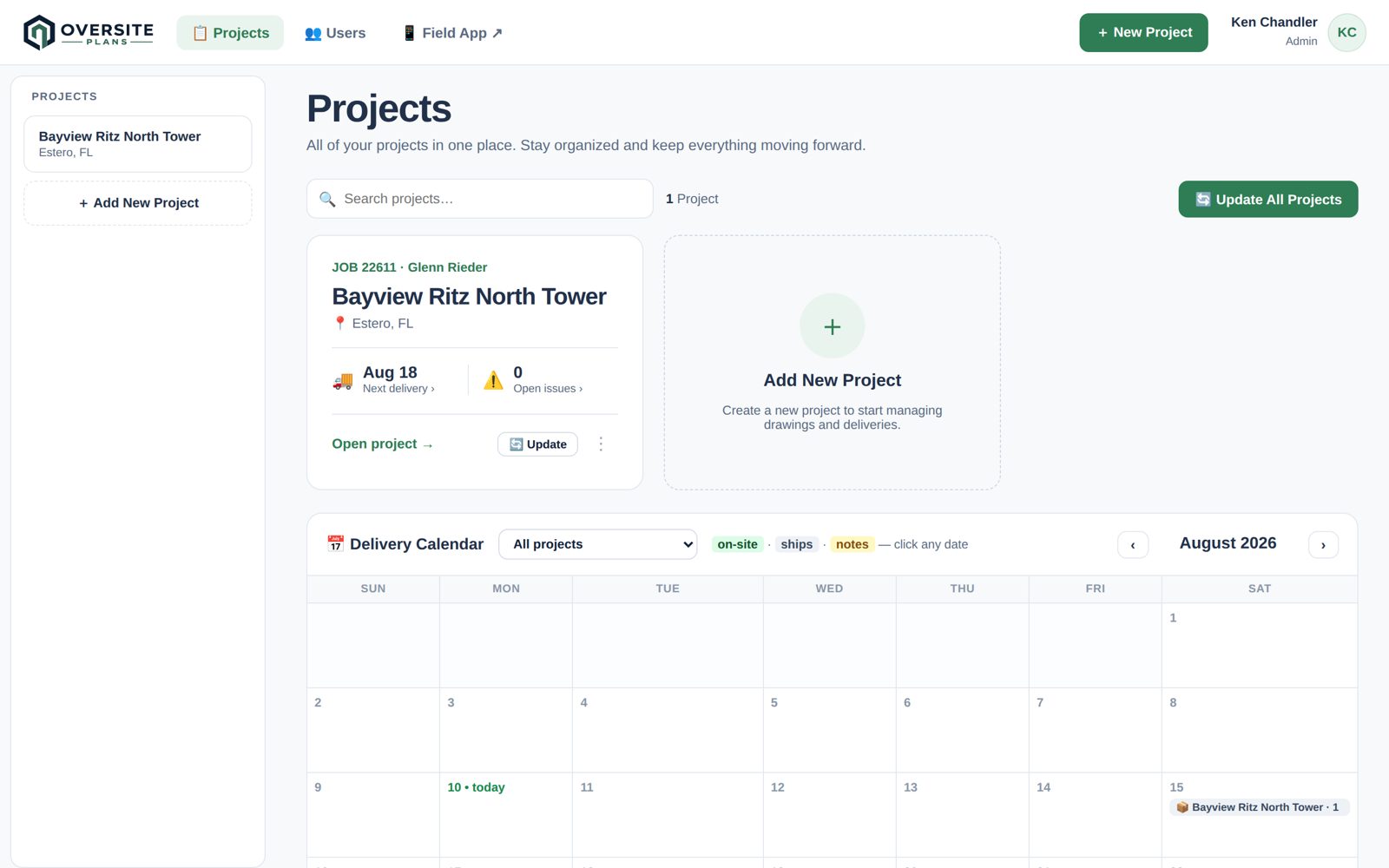Click the ships legend tag

796,544
